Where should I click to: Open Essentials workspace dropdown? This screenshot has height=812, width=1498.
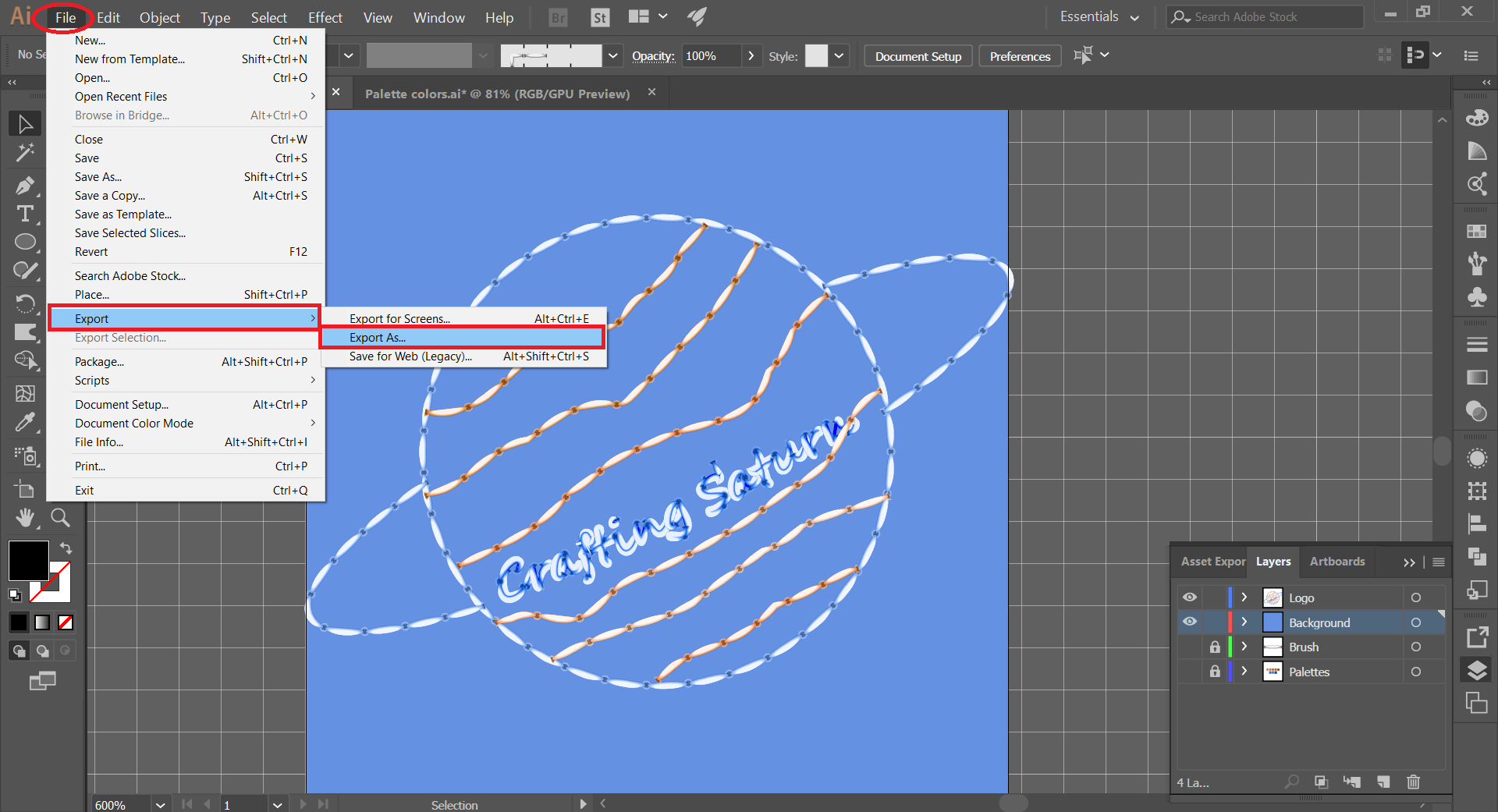[x=1100, y=17]
